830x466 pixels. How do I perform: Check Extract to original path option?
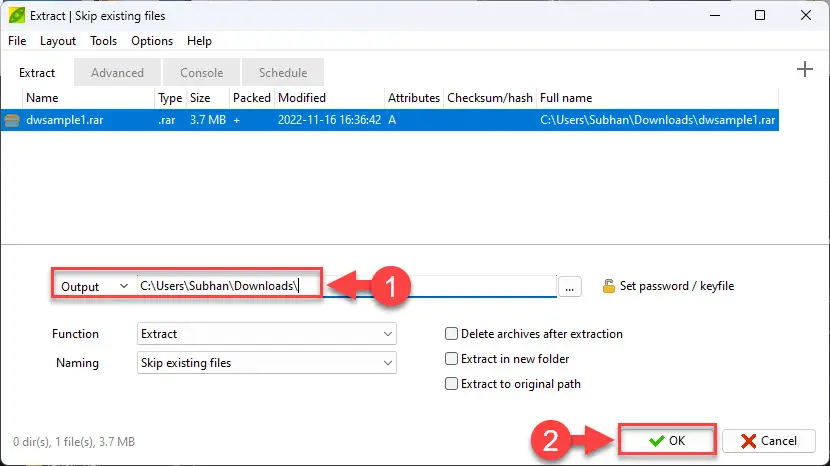point(451,383)
